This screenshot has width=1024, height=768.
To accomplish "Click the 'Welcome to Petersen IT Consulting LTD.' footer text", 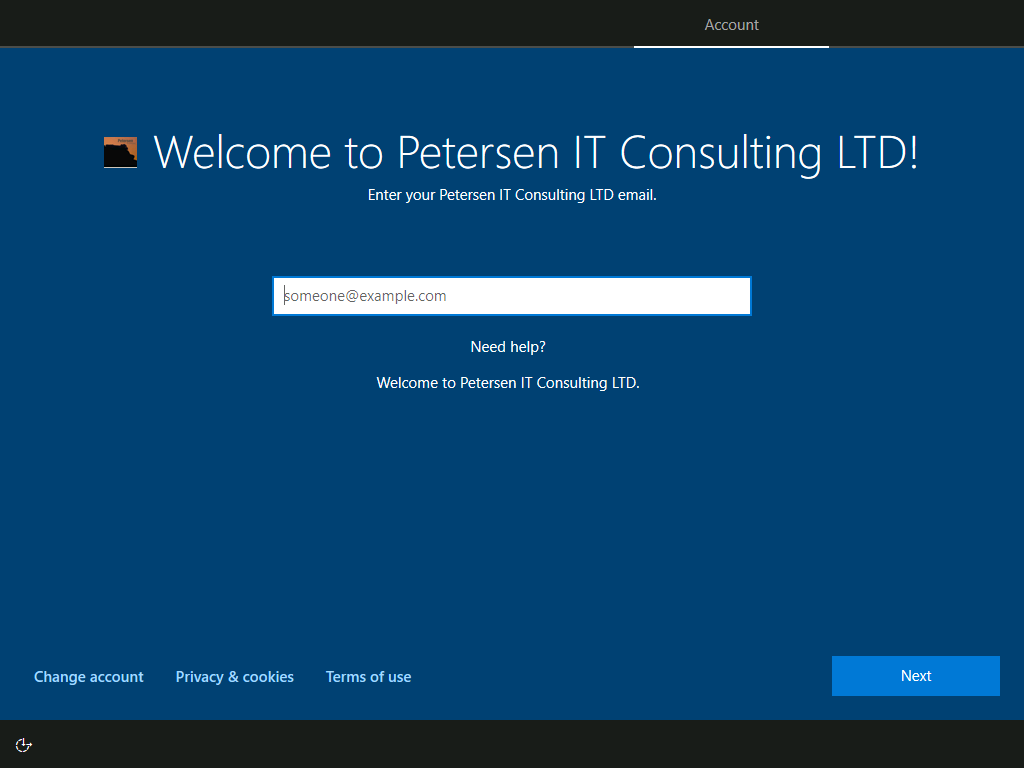I will click(508, 383).
